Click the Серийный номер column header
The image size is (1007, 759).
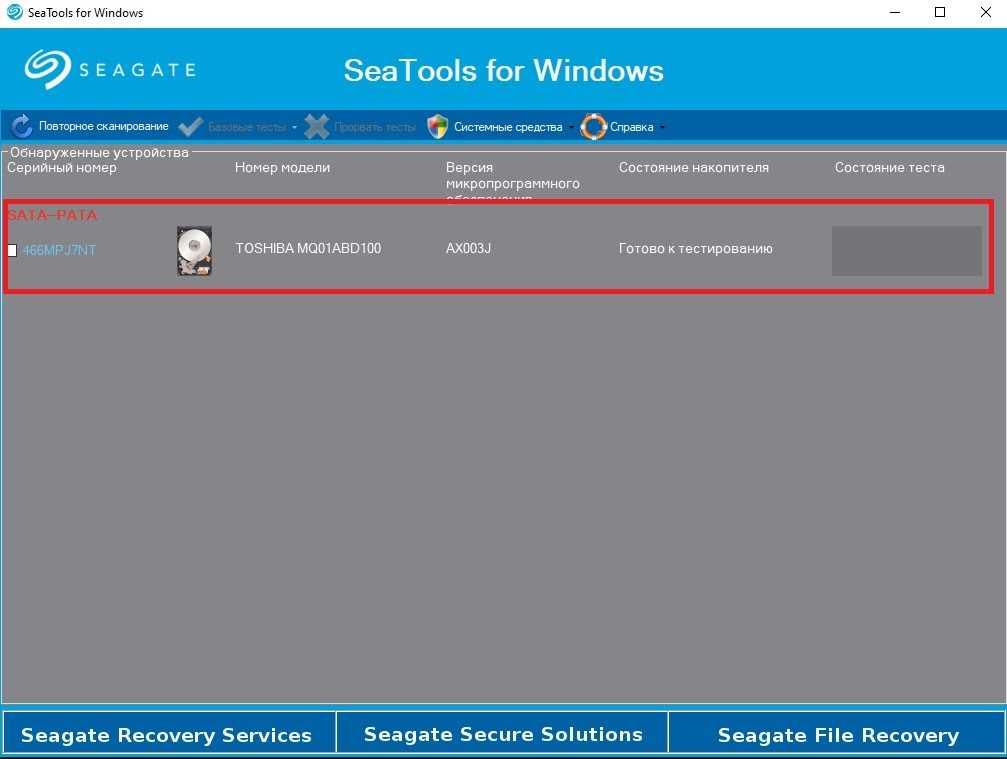click(x=62, y=168)
